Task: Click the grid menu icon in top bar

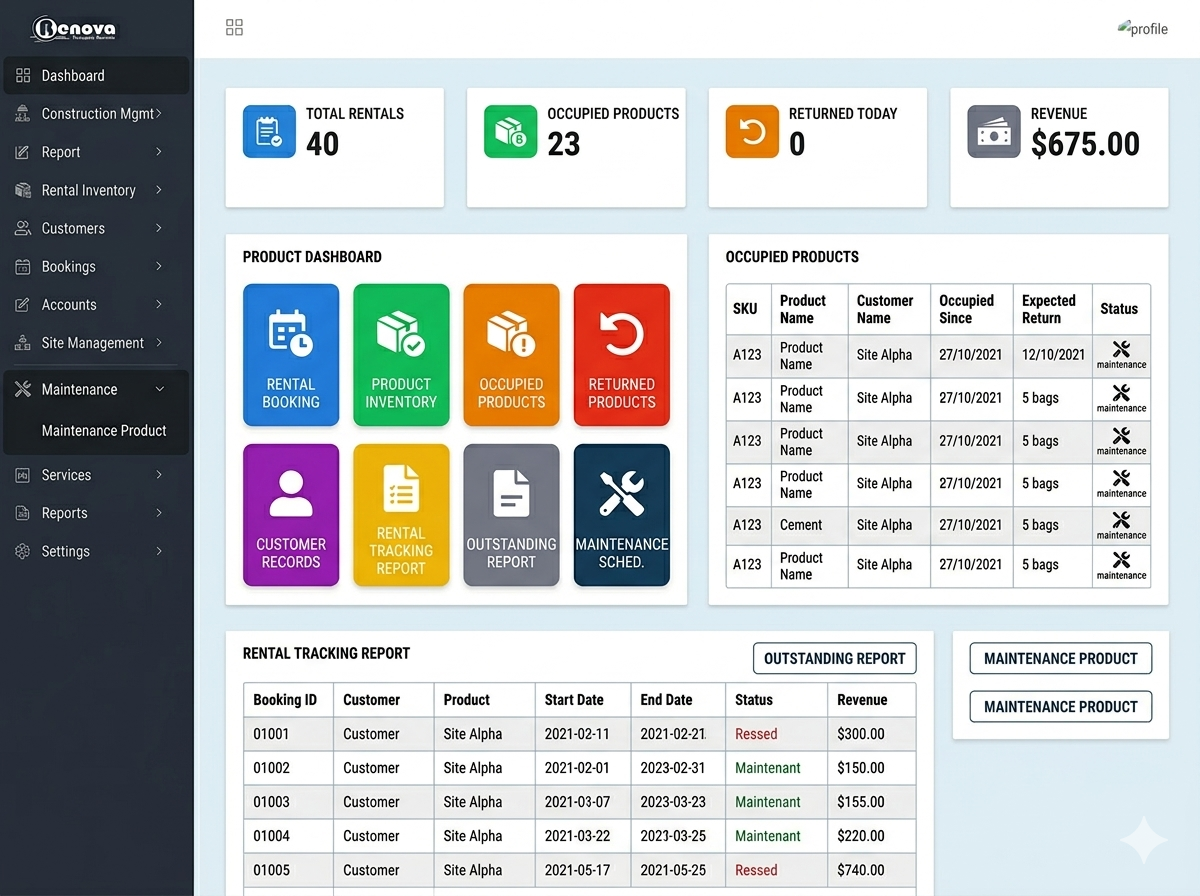Action: (234, 28)
